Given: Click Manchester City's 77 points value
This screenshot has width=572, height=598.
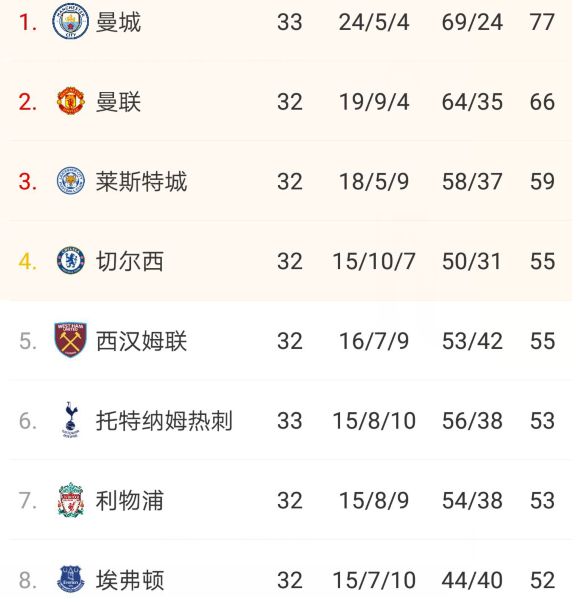Looking at the screenshot, I should (x=542, y=22).
